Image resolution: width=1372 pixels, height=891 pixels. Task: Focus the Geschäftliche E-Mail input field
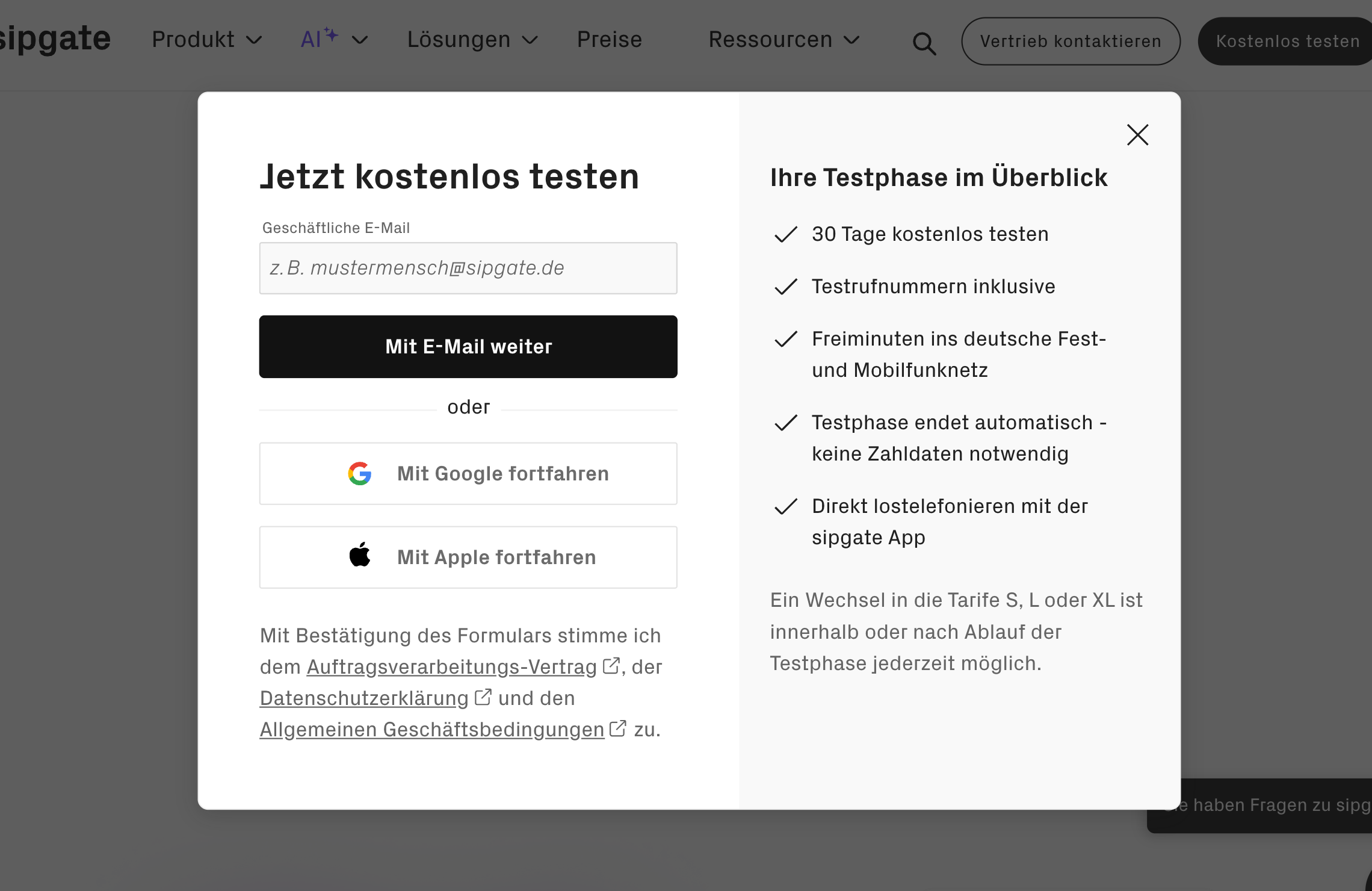coord(468,269)
